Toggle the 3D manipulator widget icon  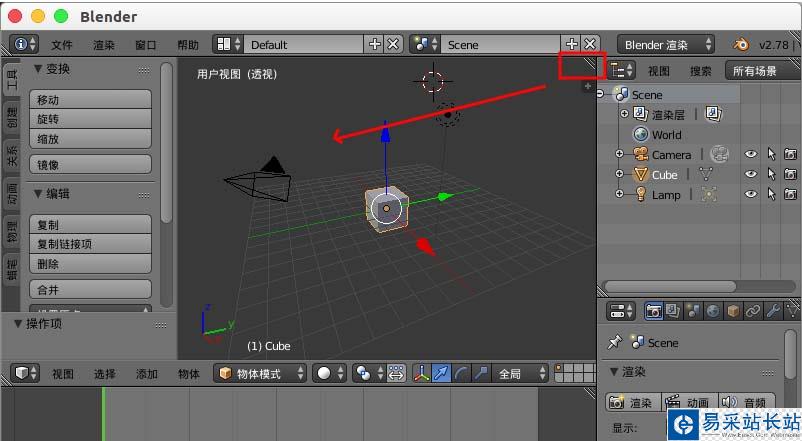tap(421, 373)
